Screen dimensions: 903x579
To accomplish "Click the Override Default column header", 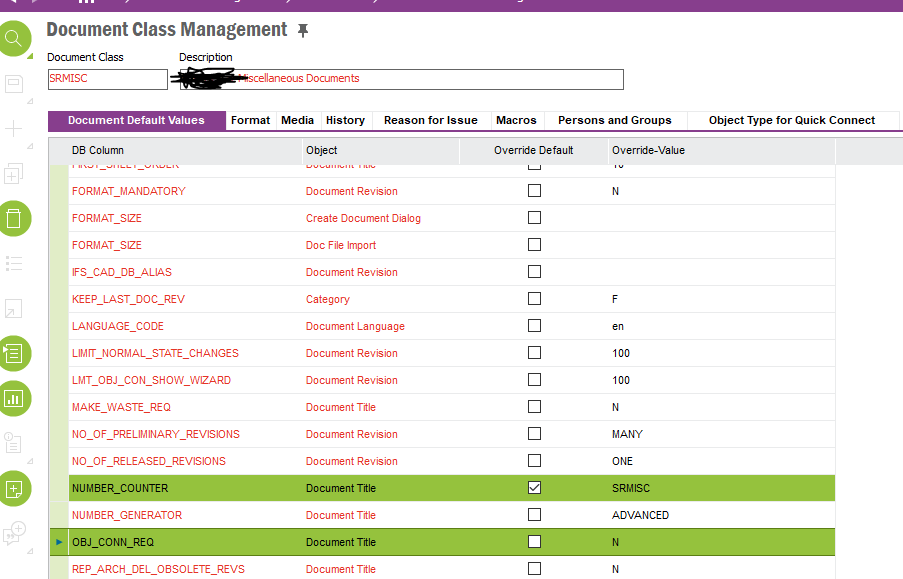I will click(534, 150).
